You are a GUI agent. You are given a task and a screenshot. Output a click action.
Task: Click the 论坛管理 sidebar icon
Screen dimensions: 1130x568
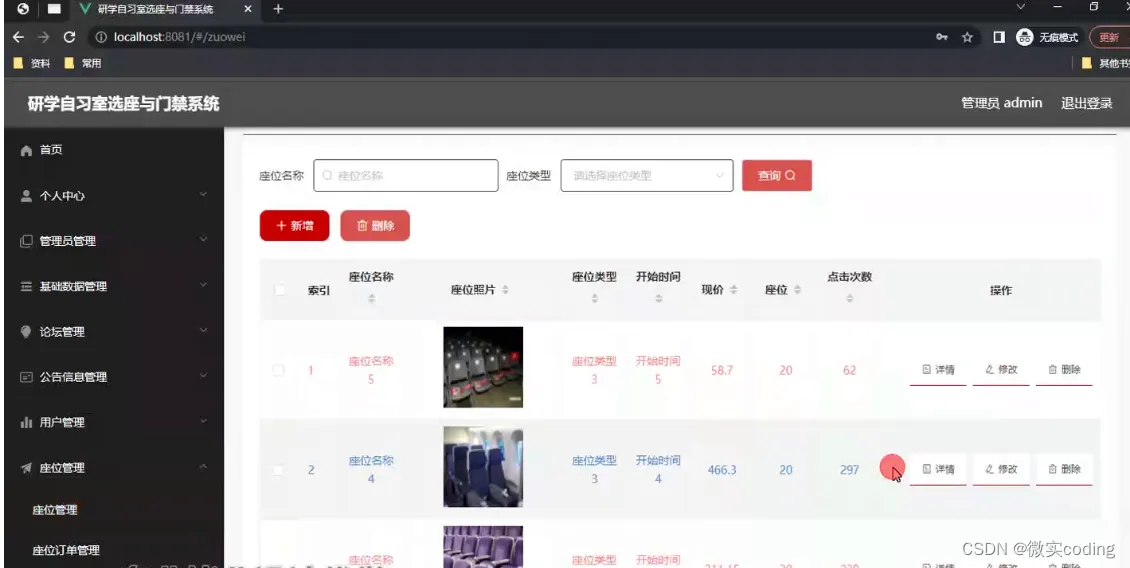[x=27, y=332]
